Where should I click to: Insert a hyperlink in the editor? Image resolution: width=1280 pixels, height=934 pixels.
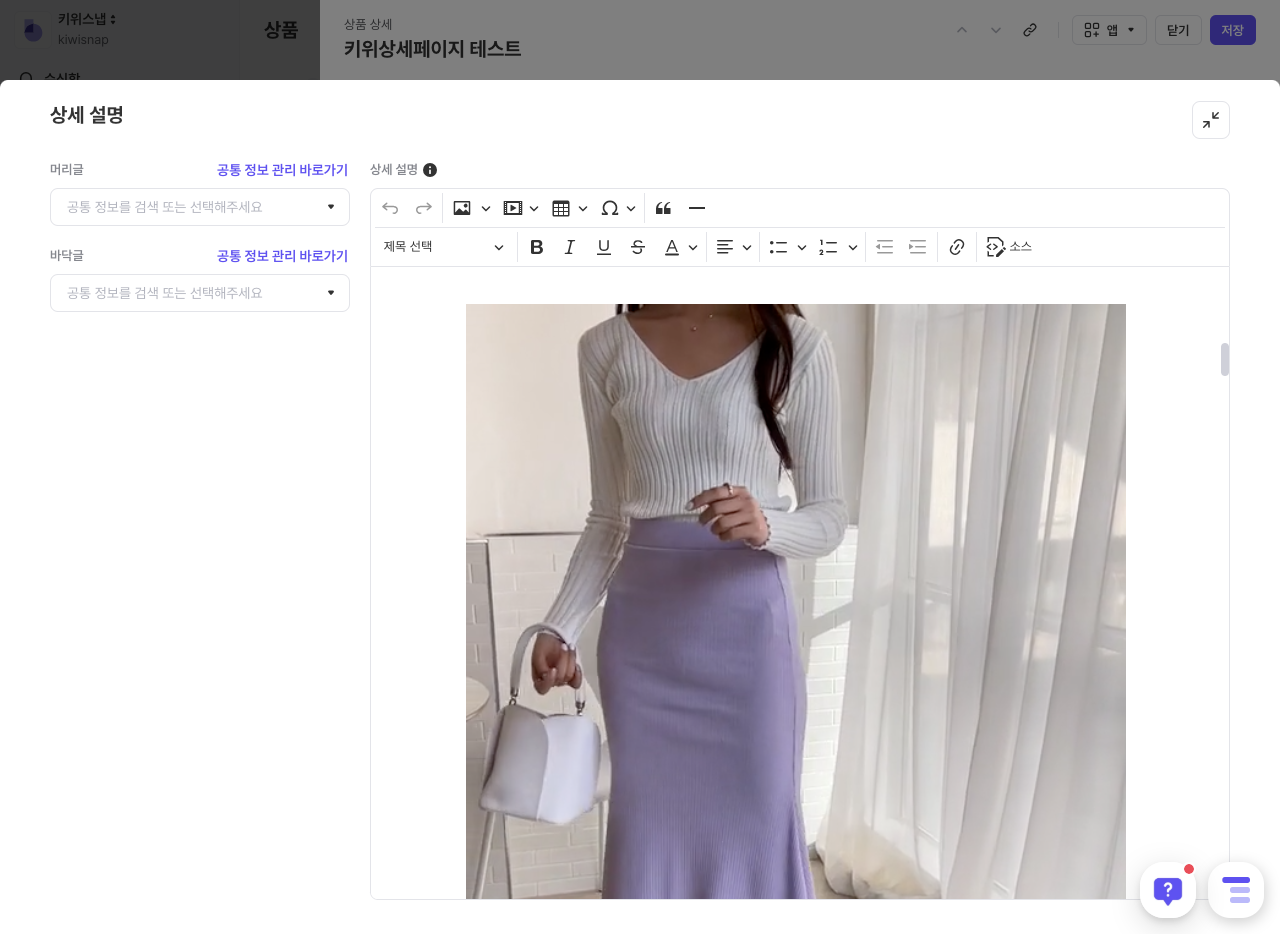pos(957,247)
